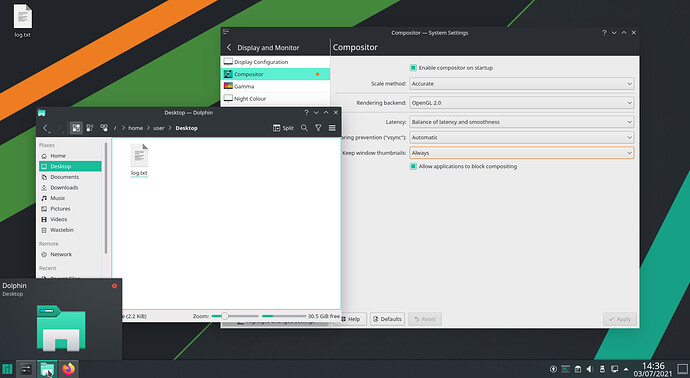Switch Dolphin to icons view mode
Image resolution: width=690 pixels, height=378 pixels.
[x=76, y=128]
